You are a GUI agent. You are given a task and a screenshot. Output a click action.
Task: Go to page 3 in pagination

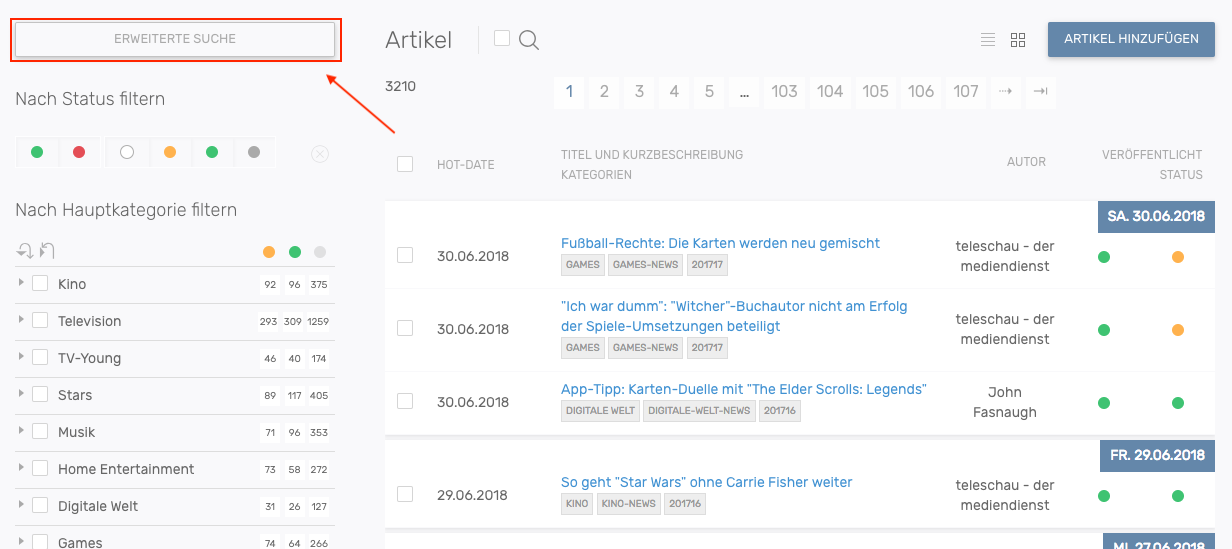[x=639, y=92]
